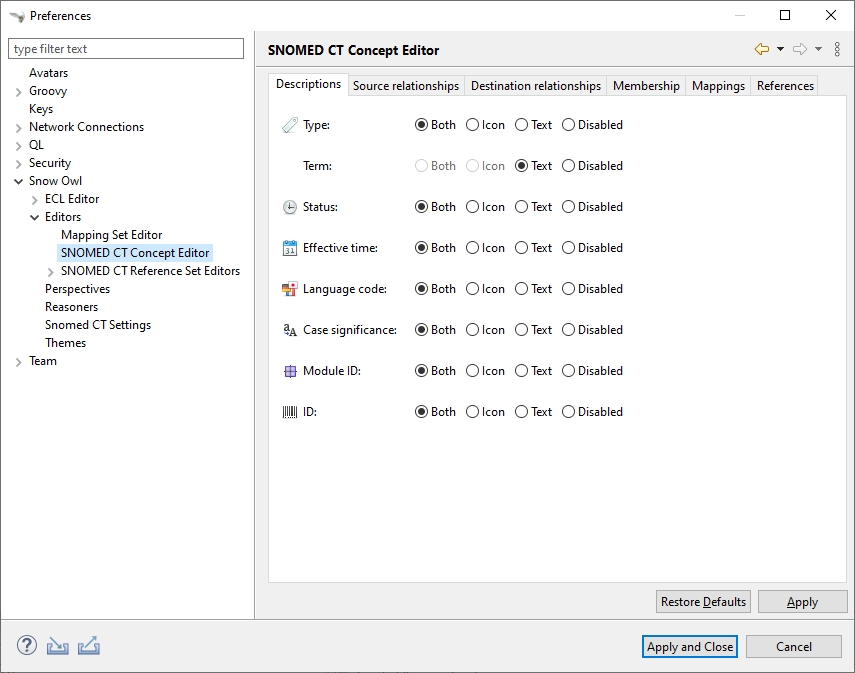Click the forward navigation arrow icon
This screenshot has width=855, height=673.
coord(799,49)
